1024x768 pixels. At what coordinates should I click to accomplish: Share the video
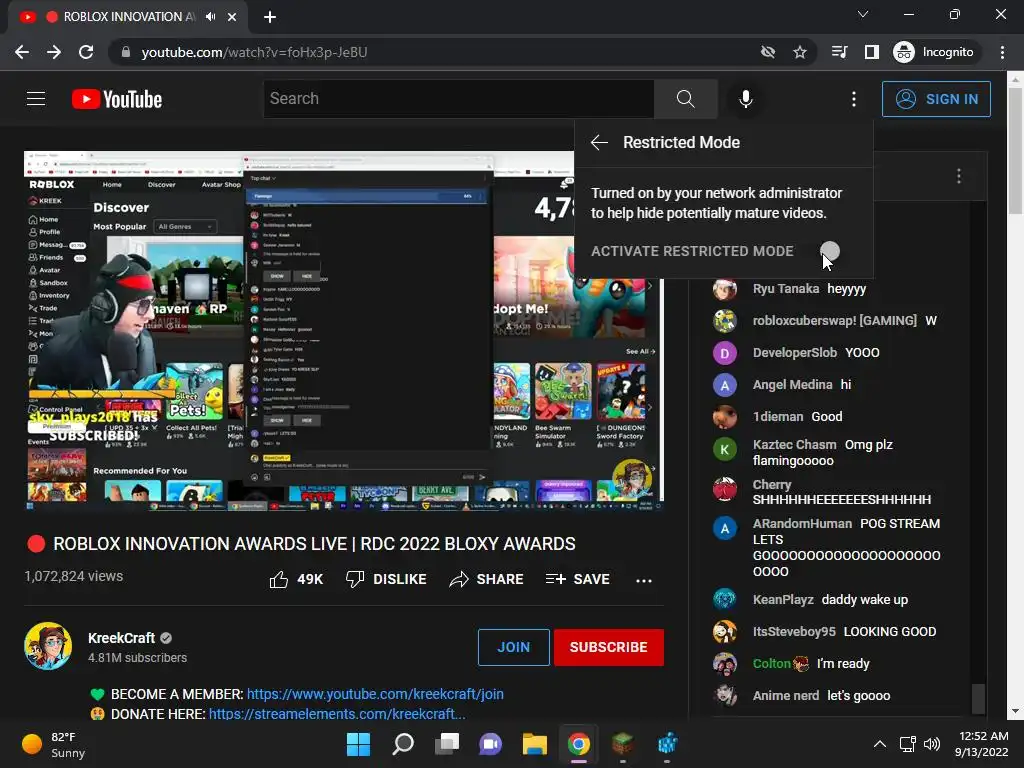[486, 579]
